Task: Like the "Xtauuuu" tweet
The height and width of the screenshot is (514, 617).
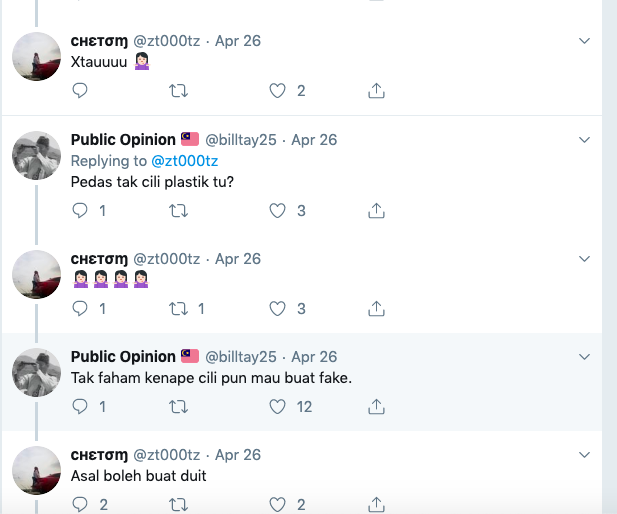Action: tap(279, 91)
